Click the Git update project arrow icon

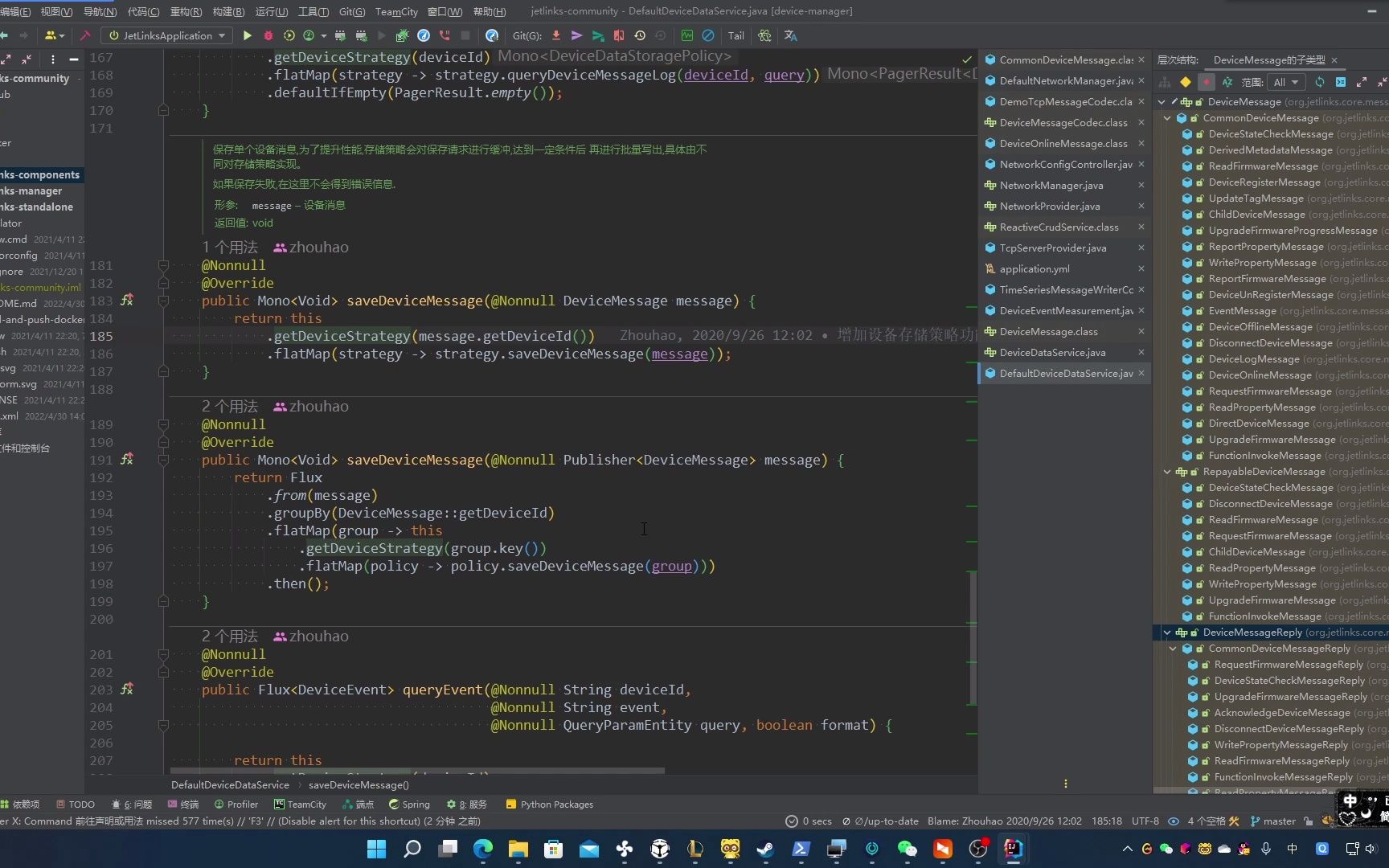coord(556,35)
